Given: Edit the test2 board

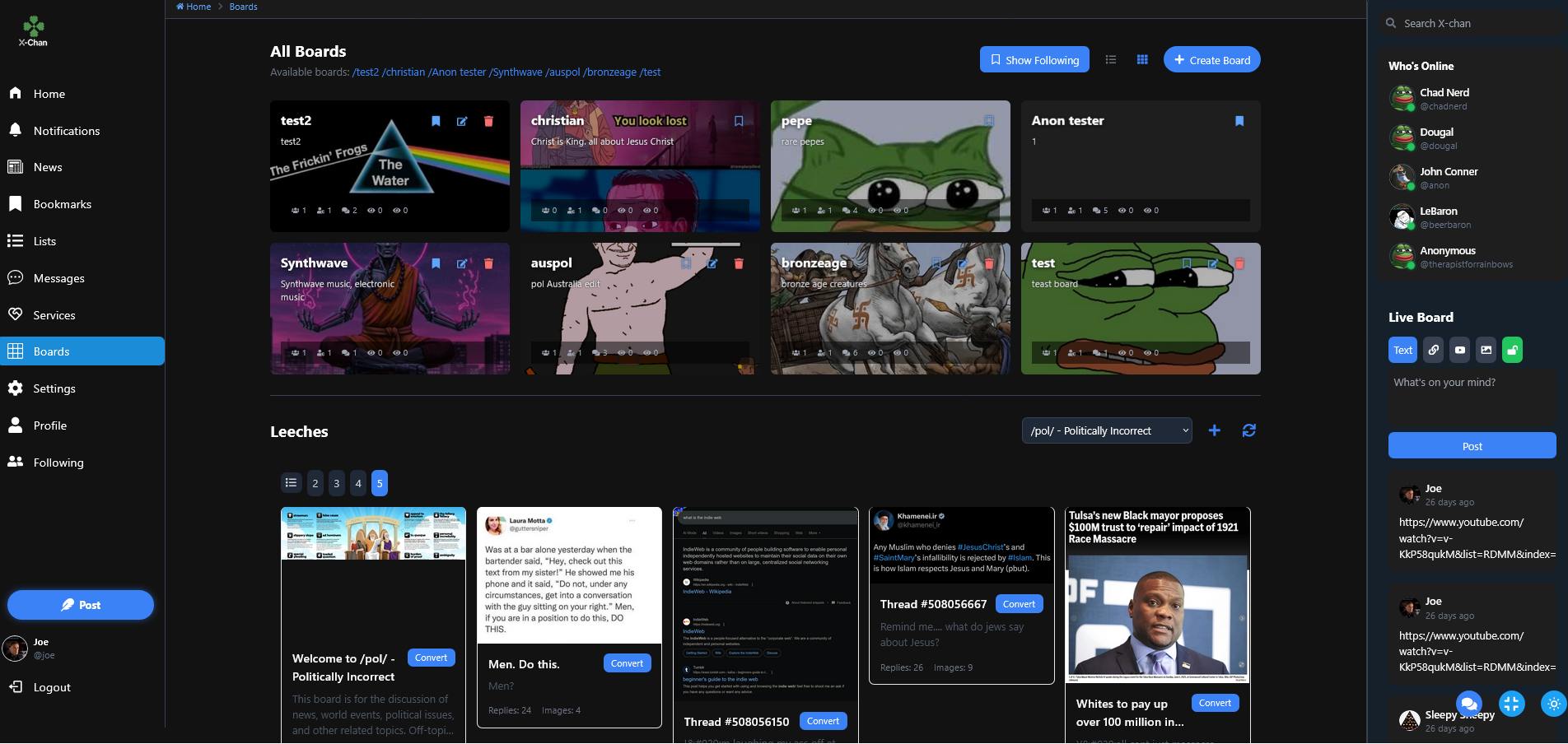Looking at the screenshot, I should (x=462, y=121).
